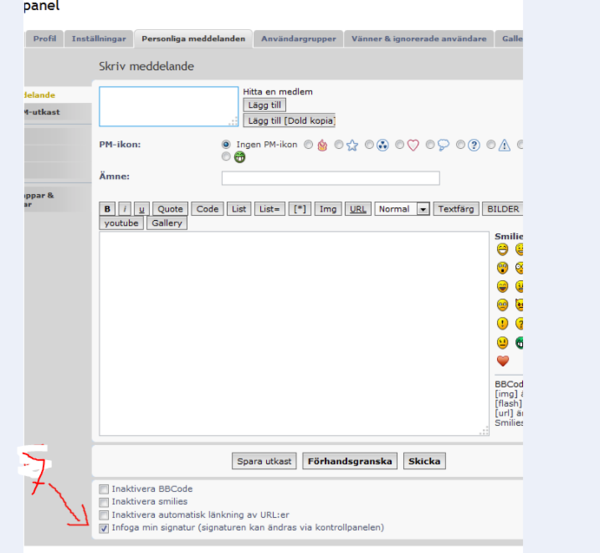Tick the Inaktivera smilies checkbox
The image size is (600, 553).
tap(104, 501)
